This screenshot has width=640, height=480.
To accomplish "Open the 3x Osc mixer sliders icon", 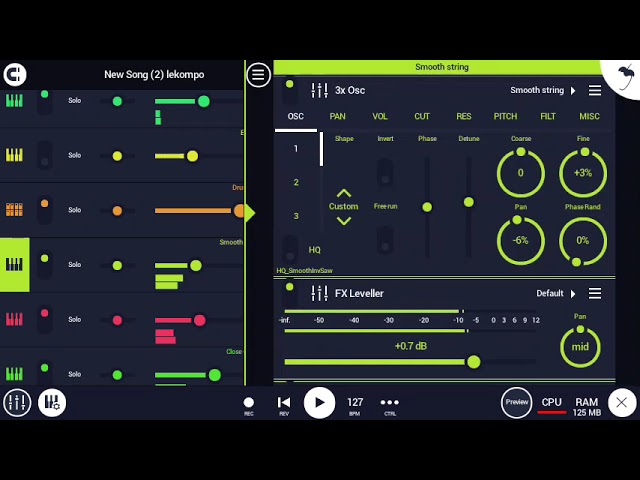I will click(x=319, y=90).
